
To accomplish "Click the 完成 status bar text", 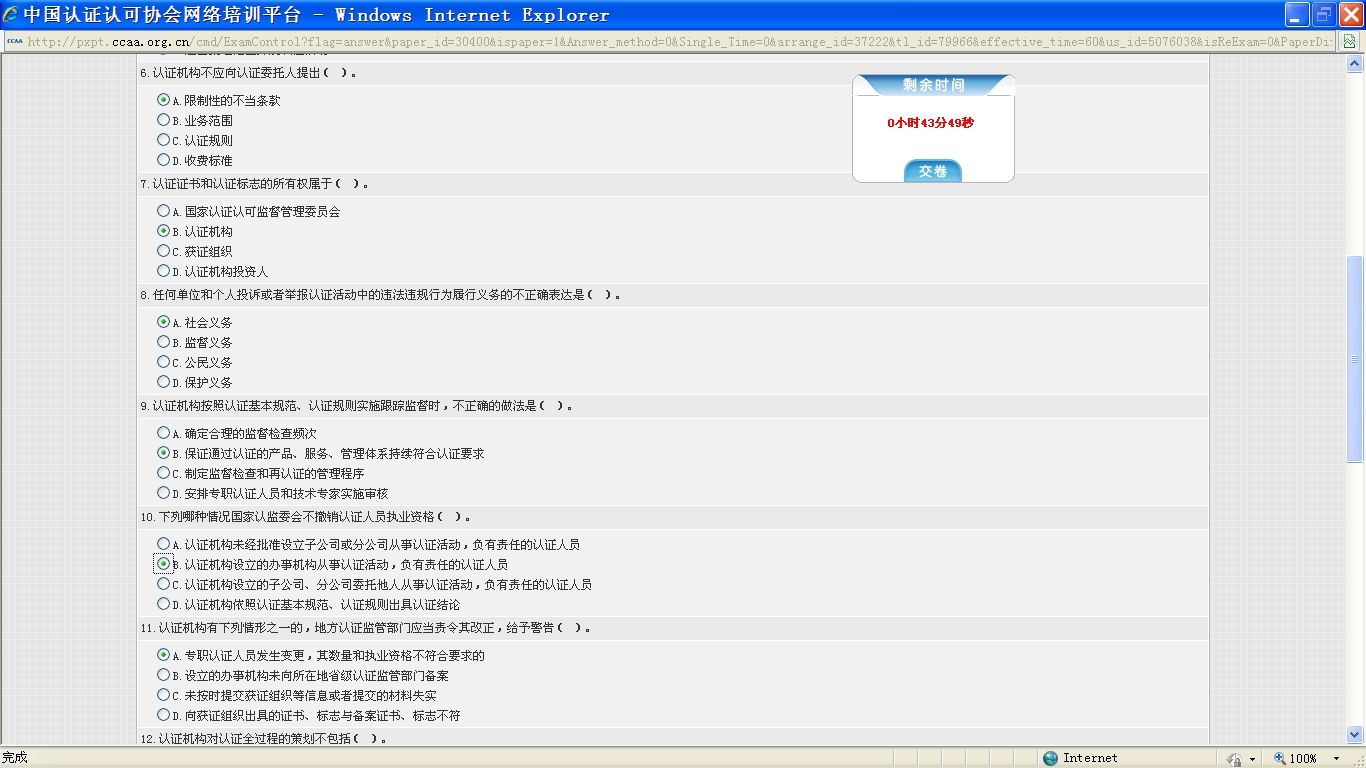I will pos(15,758).
